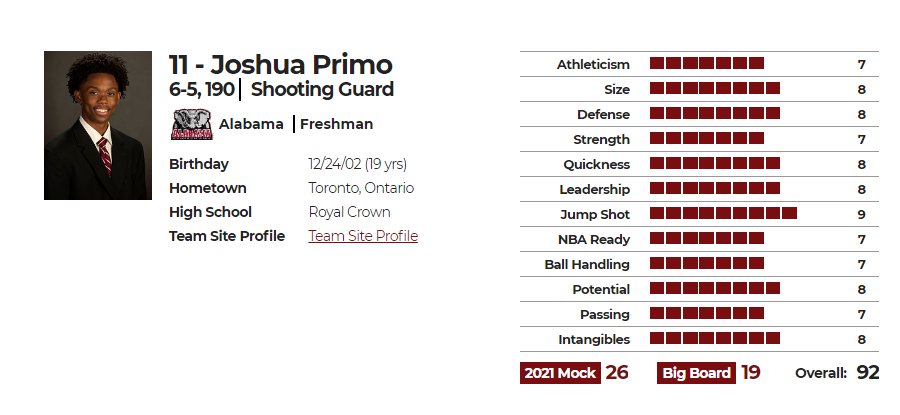Click the Alabama elephant team logo
900x415 pixels.
[x=192, y=125]
